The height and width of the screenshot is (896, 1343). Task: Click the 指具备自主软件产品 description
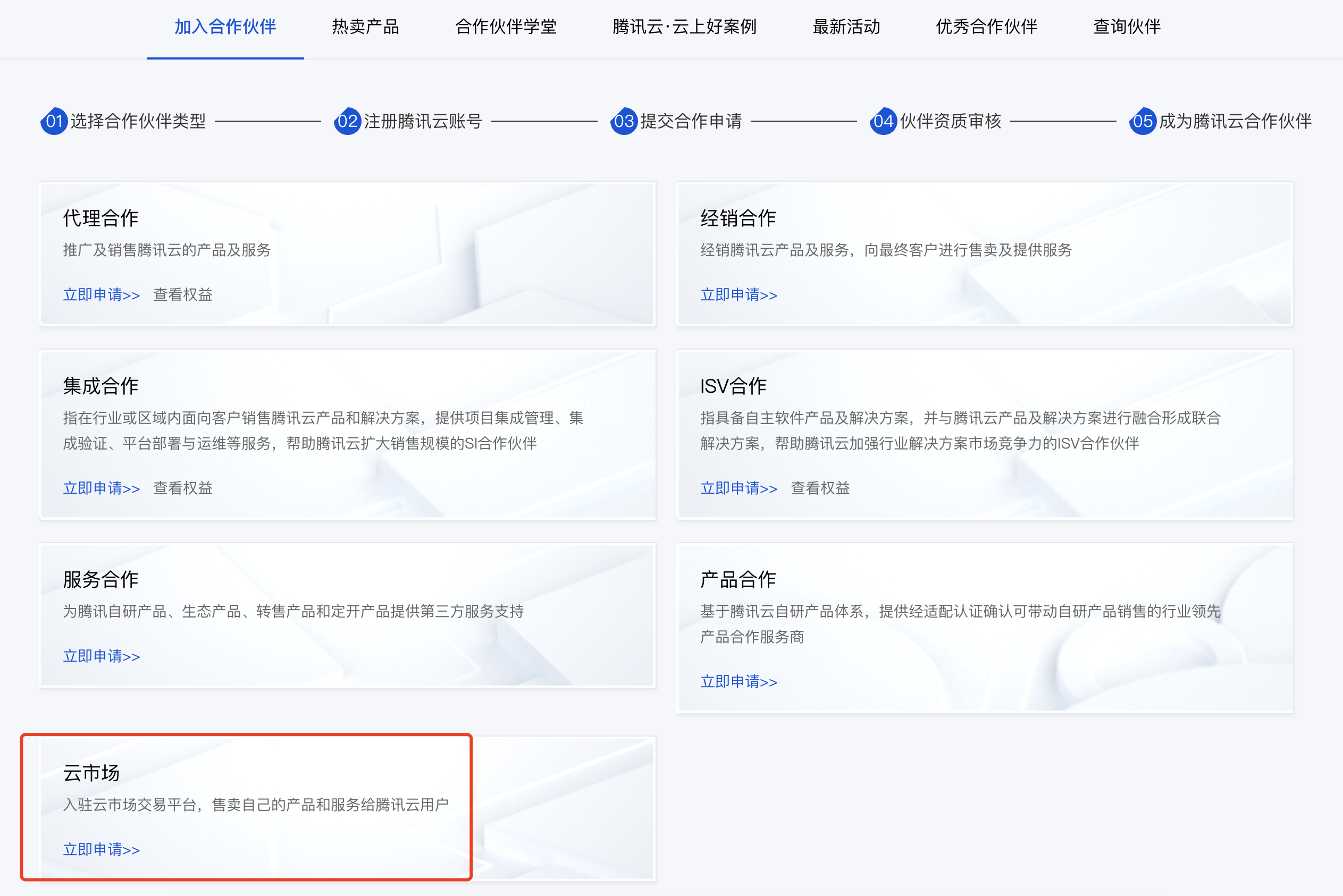tap(961, 430)
